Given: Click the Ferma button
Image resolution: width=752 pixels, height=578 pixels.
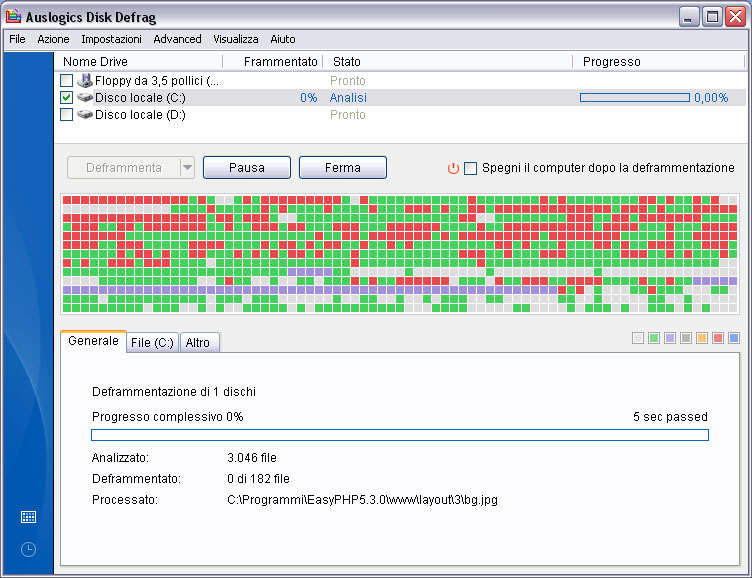Looking at the screenshot, I should click(x=342, y=167).
